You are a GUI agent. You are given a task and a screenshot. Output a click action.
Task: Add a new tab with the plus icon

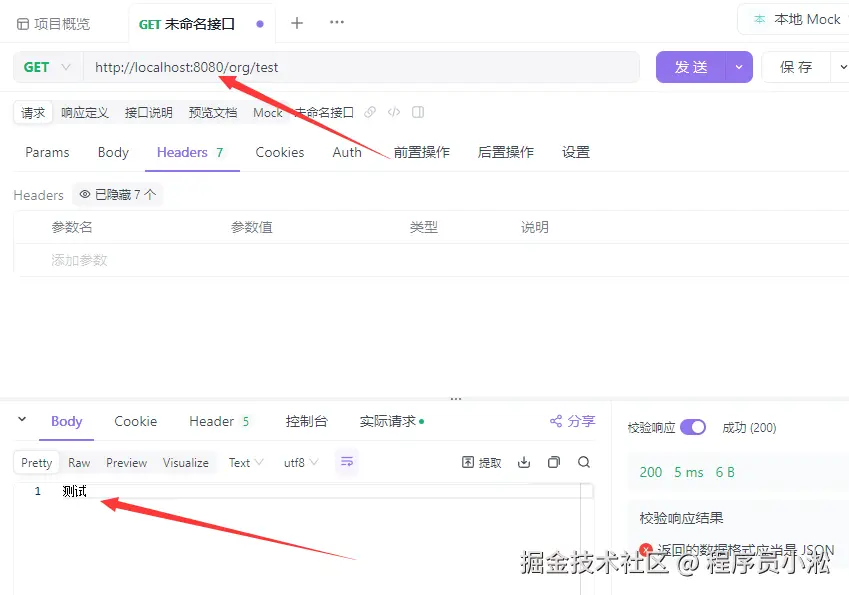point(297,23)
